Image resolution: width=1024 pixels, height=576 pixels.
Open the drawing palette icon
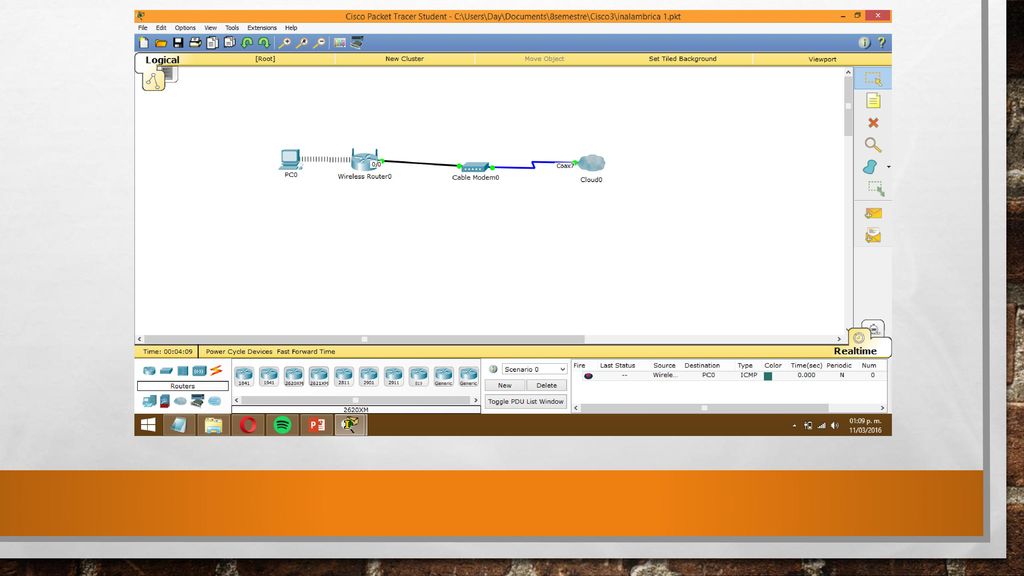[x=340, y=43]
